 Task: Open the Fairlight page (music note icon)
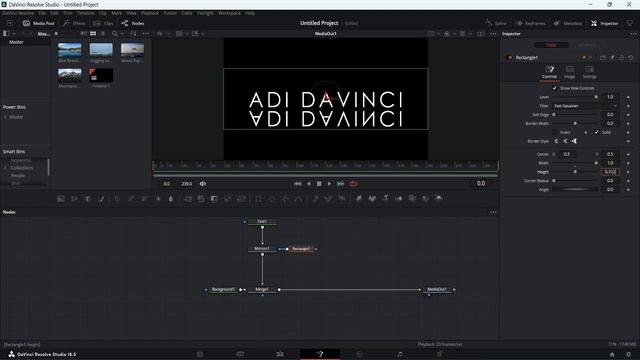pyautogui.click(x=400, y=354)
